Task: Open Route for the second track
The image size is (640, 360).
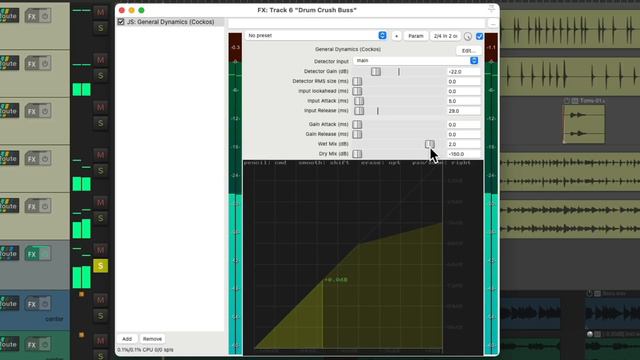Action: 9,63
